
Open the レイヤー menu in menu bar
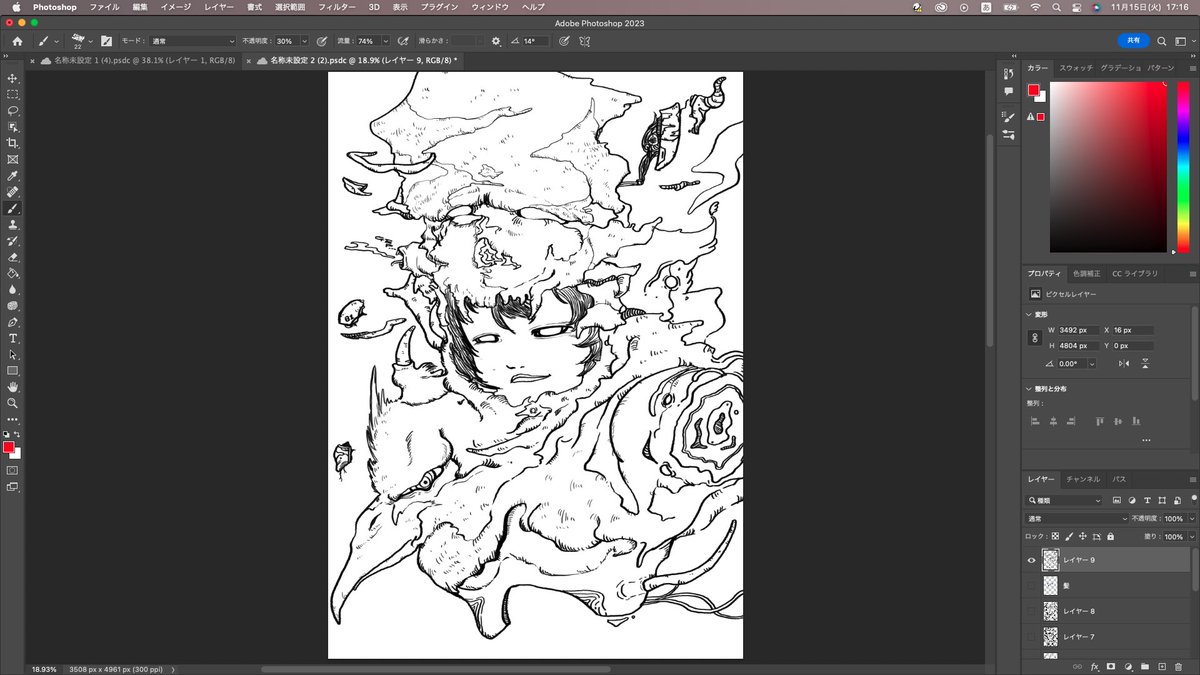click(x=219, y=7)
